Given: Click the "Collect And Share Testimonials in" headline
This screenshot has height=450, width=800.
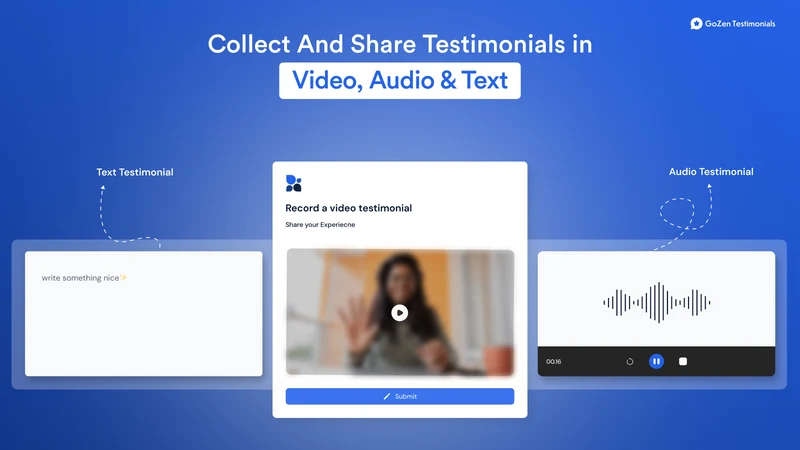Looking at the screenshot, I should [399, 44].
